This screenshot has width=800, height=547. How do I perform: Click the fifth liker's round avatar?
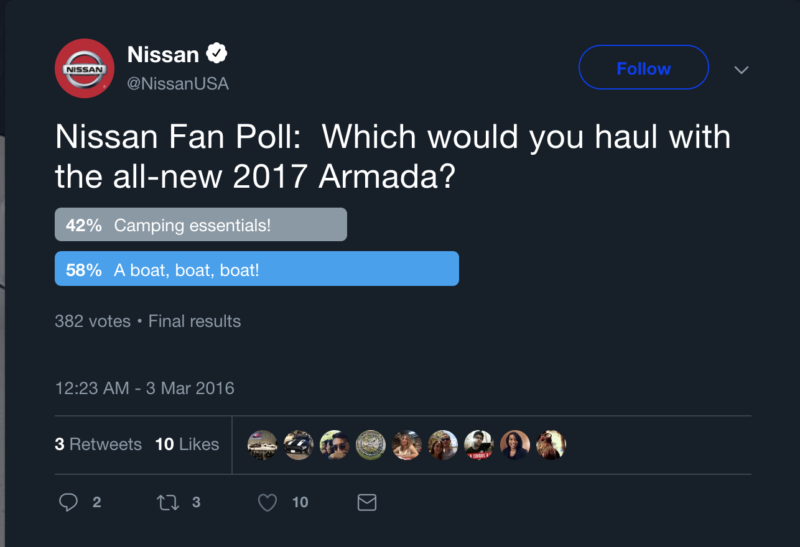pyautogui.click(x=407, y=444)
